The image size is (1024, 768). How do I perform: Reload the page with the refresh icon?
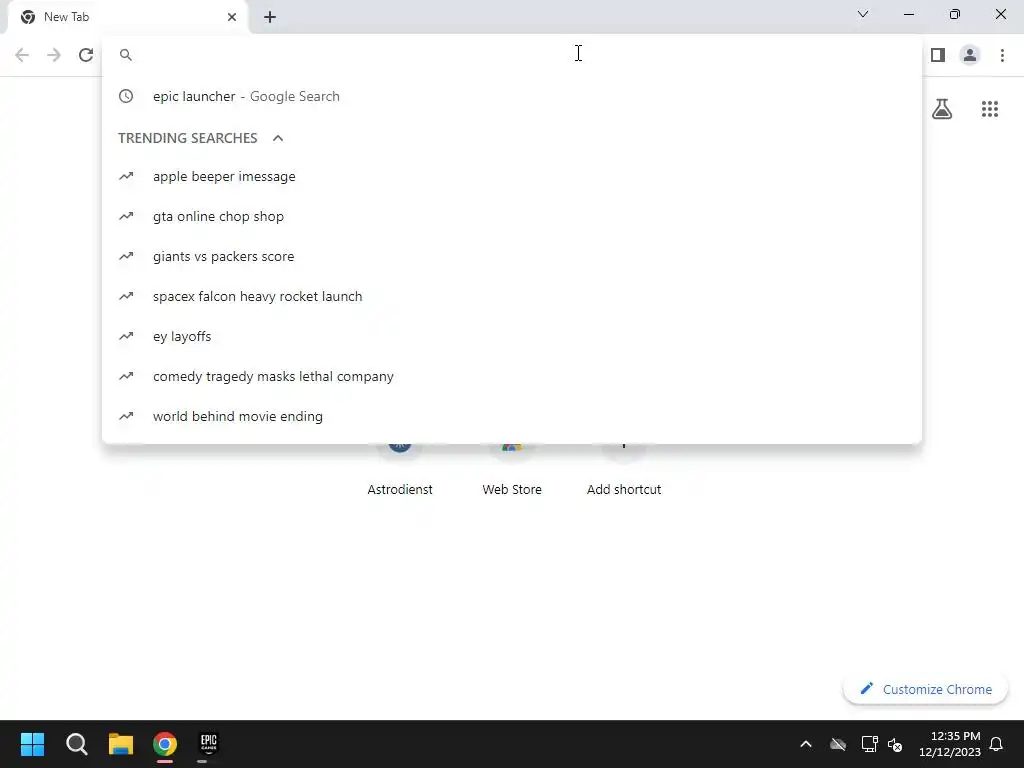pyautogui.click(x=86, y=55)
